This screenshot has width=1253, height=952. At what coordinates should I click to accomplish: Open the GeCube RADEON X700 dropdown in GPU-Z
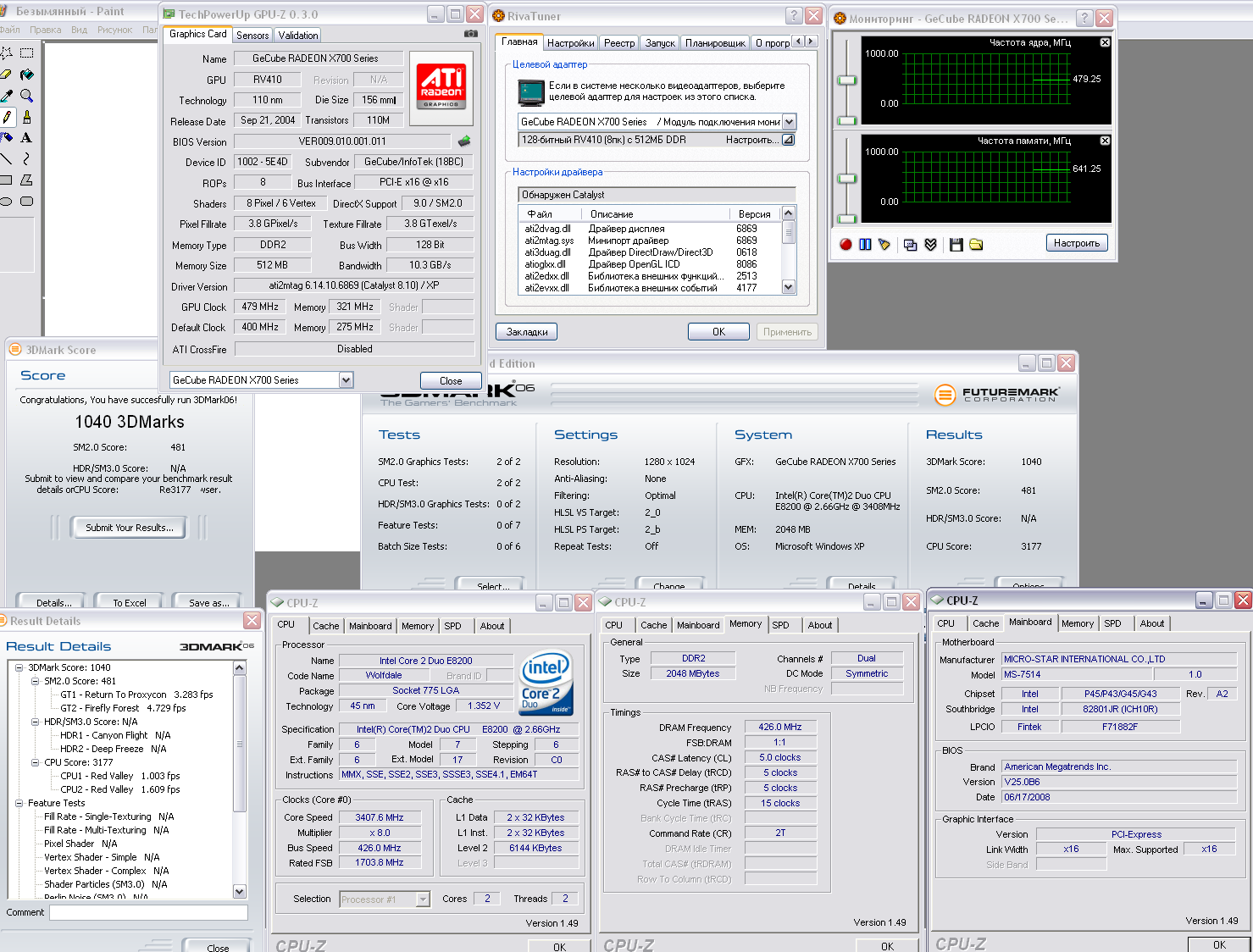point(346,380)
